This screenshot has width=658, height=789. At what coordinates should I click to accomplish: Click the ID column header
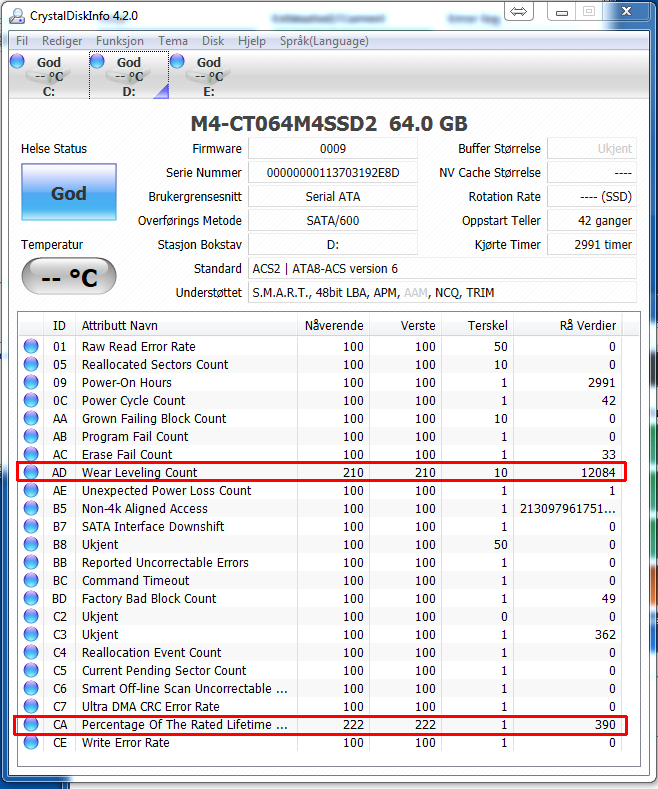59,326
